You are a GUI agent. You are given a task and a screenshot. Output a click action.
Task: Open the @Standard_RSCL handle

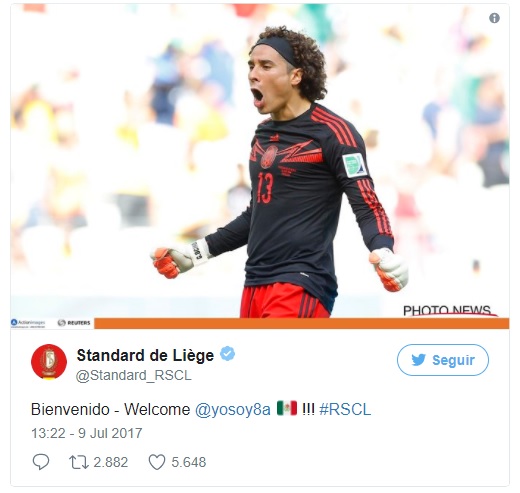pyautogui.click(x=134, y=375)
